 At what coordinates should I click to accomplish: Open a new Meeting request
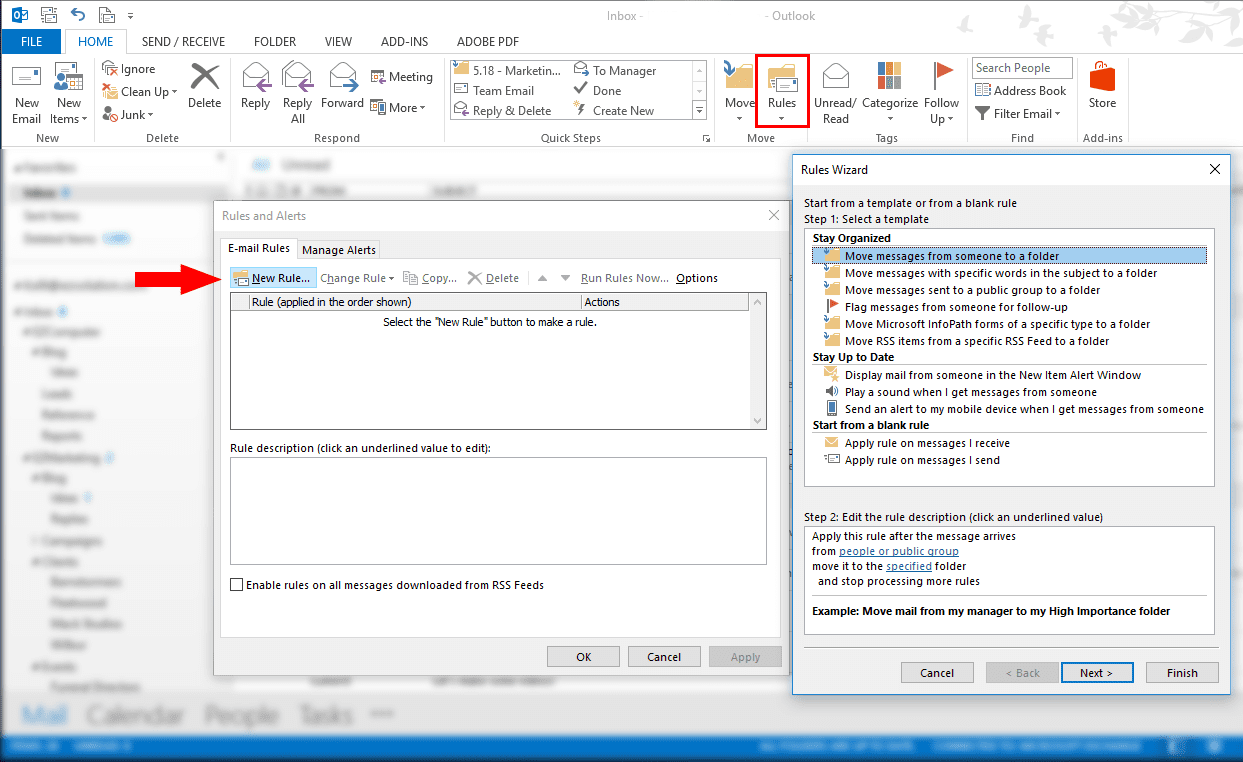[401, 76]
